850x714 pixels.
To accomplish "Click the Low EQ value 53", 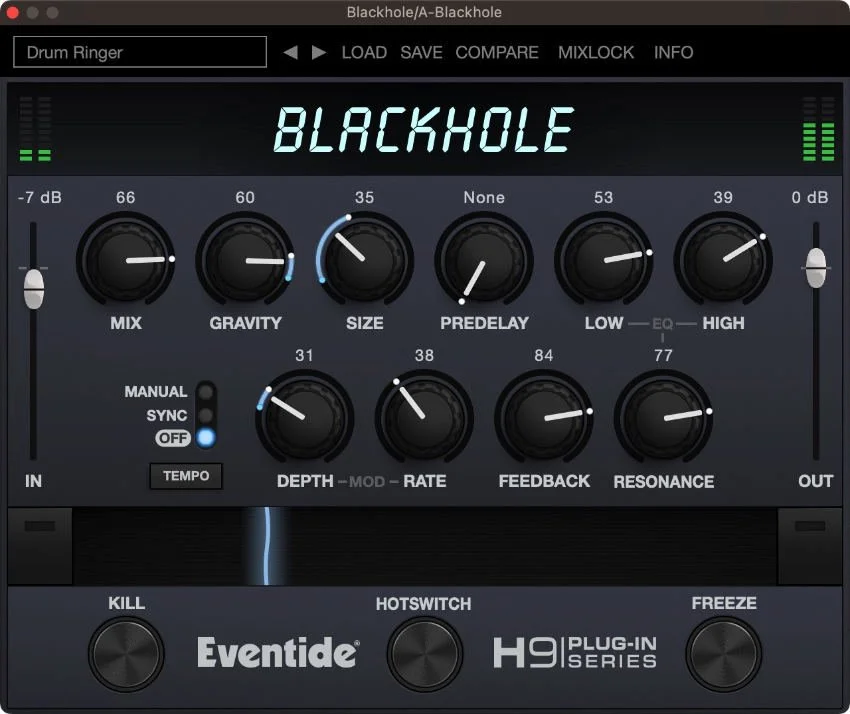I will point(603,197).
